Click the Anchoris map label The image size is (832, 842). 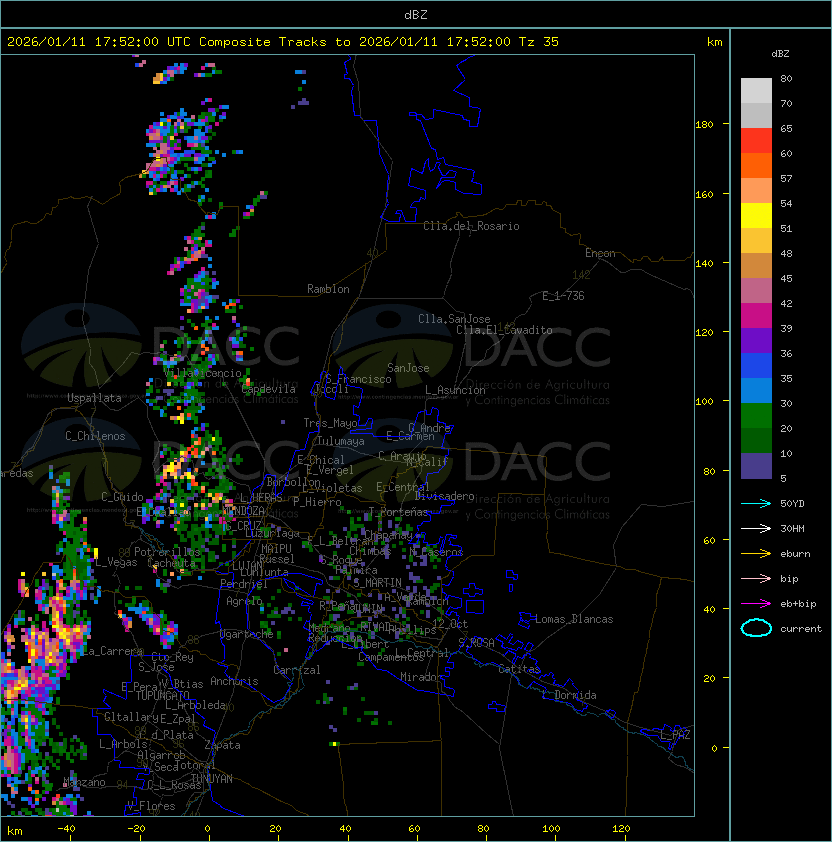pos(234,681)
